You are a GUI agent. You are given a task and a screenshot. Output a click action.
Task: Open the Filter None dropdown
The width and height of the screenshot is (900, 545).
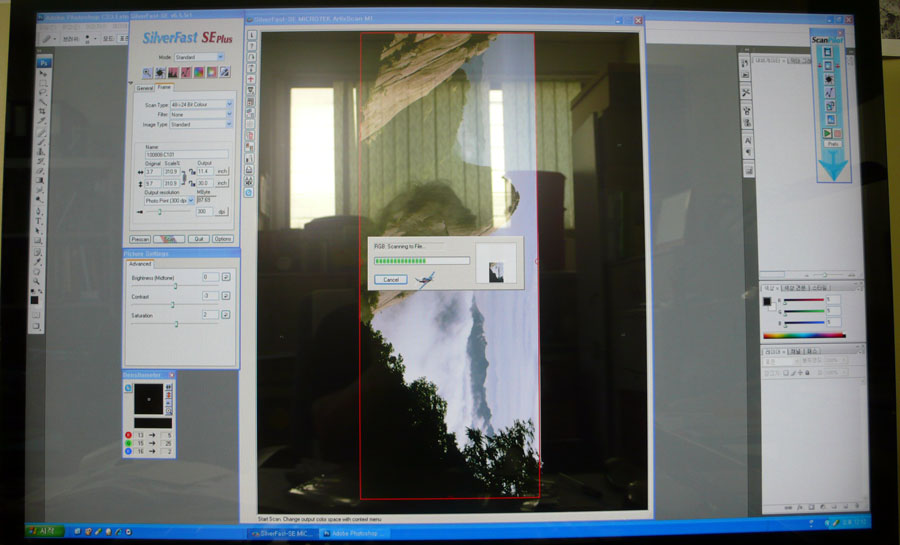click(x=201, y=114)
